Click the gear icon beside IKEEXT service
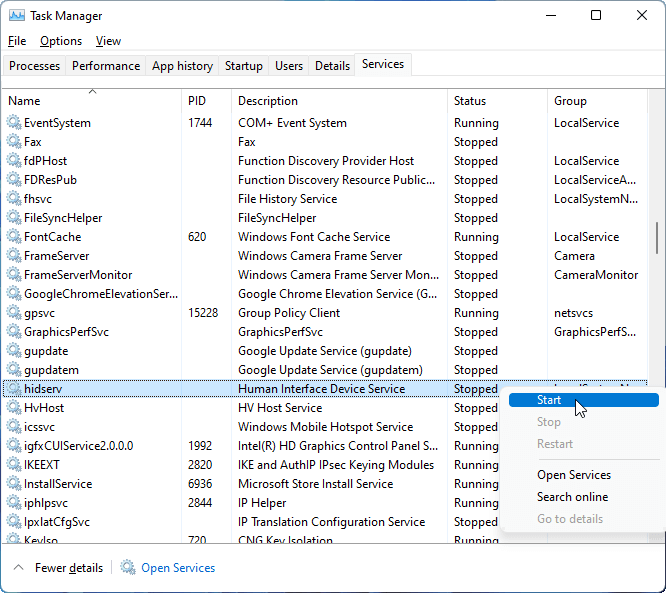The image size is (666, 593). [x=14, y=464]
